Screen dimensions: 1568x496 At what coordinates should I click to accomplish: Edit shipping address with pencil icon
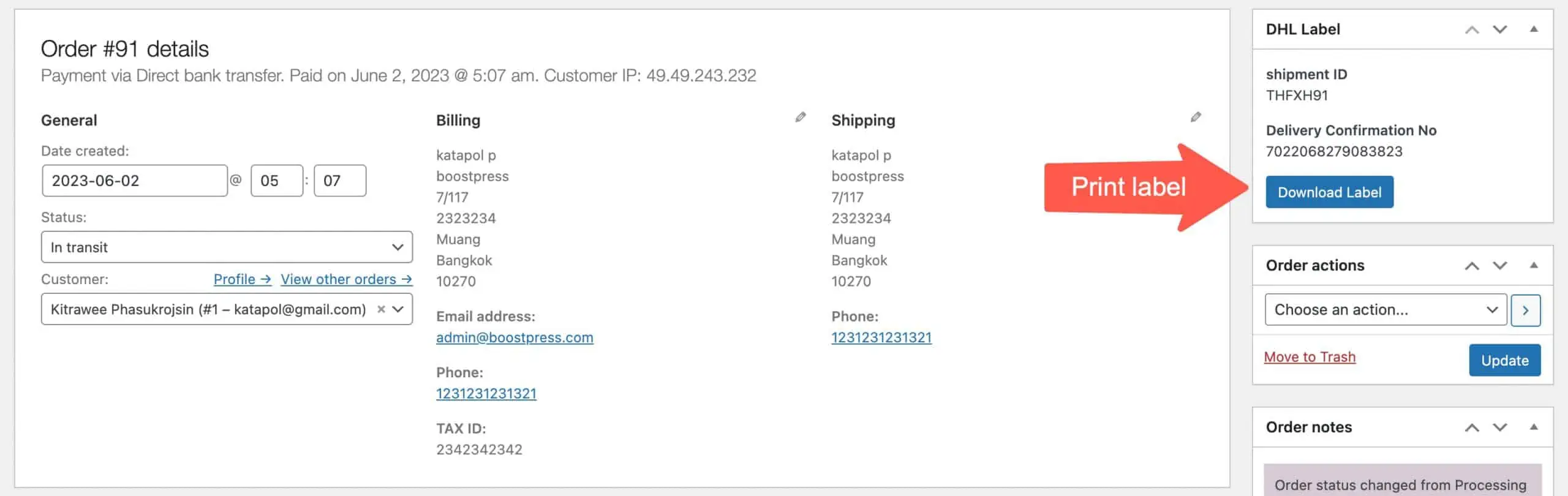click(1195, 117)
